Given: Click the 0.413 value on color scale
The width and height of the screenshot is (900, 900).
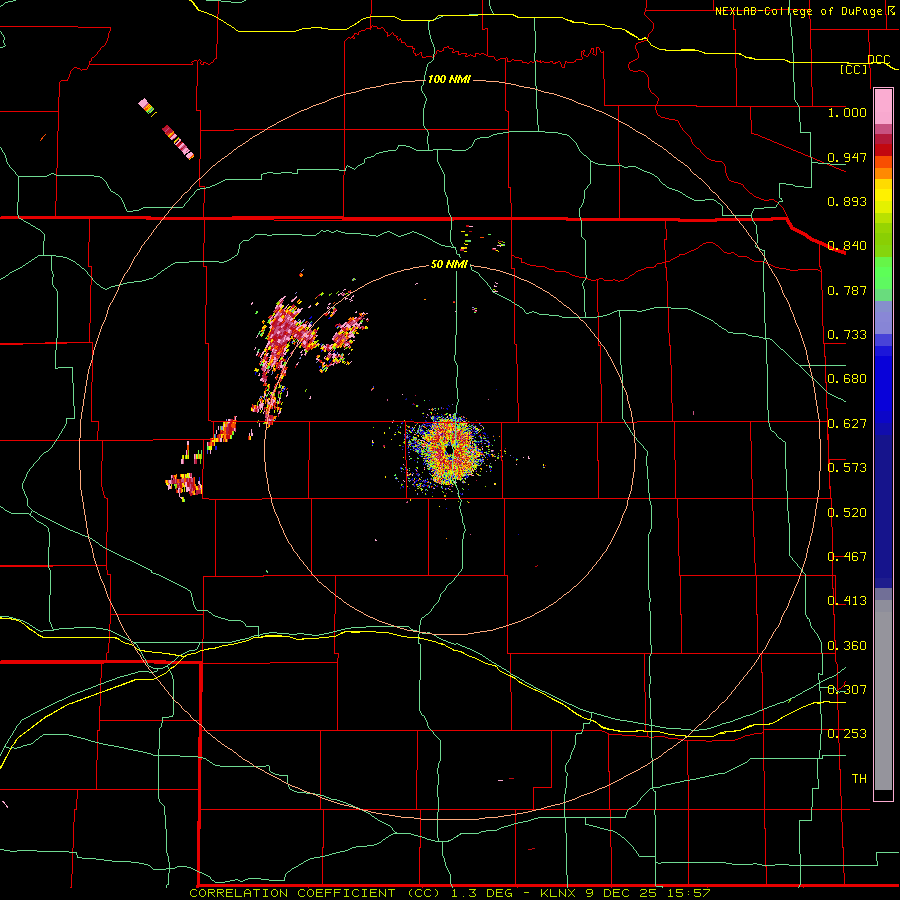Looking at the screenshot, I should 847,601.
